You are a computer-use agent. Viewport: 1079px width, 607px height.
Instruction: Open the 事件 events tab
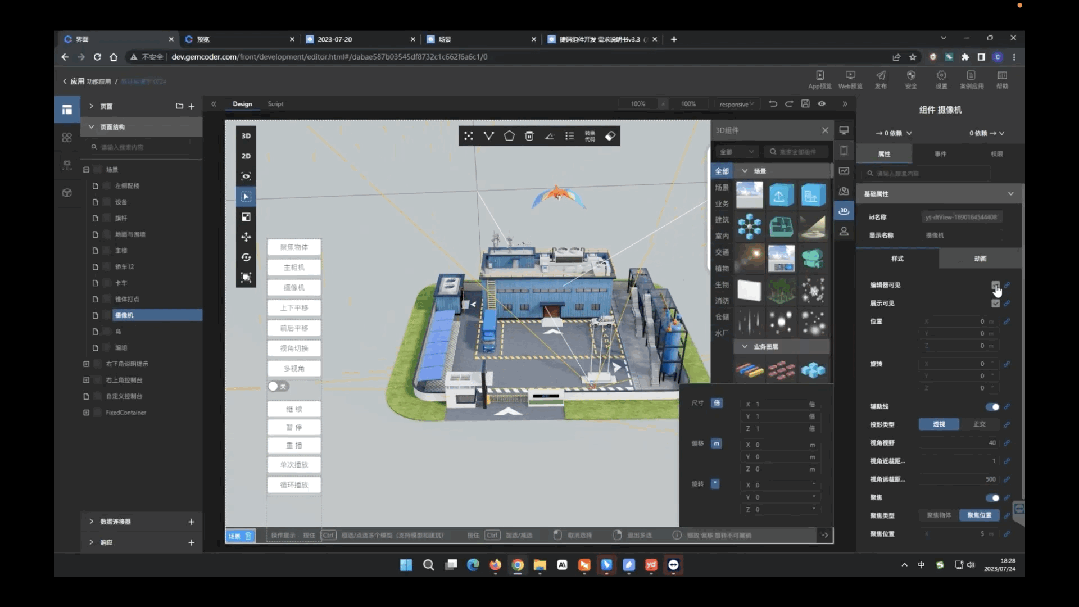pyautogui.click(x=940, y=154)
